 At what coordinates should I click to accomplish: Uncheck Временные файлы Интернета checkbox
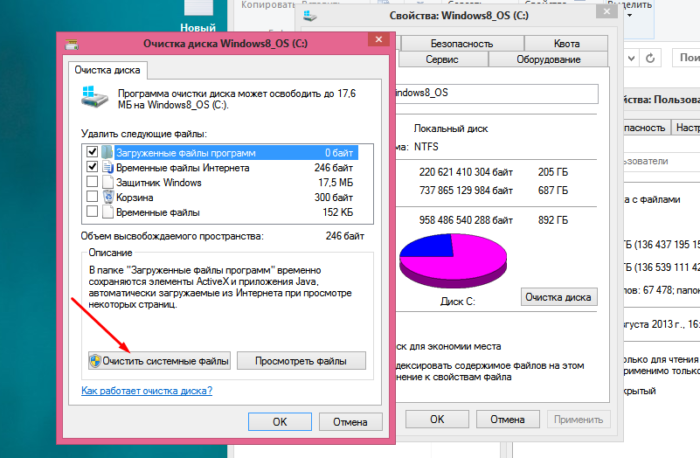92,167
